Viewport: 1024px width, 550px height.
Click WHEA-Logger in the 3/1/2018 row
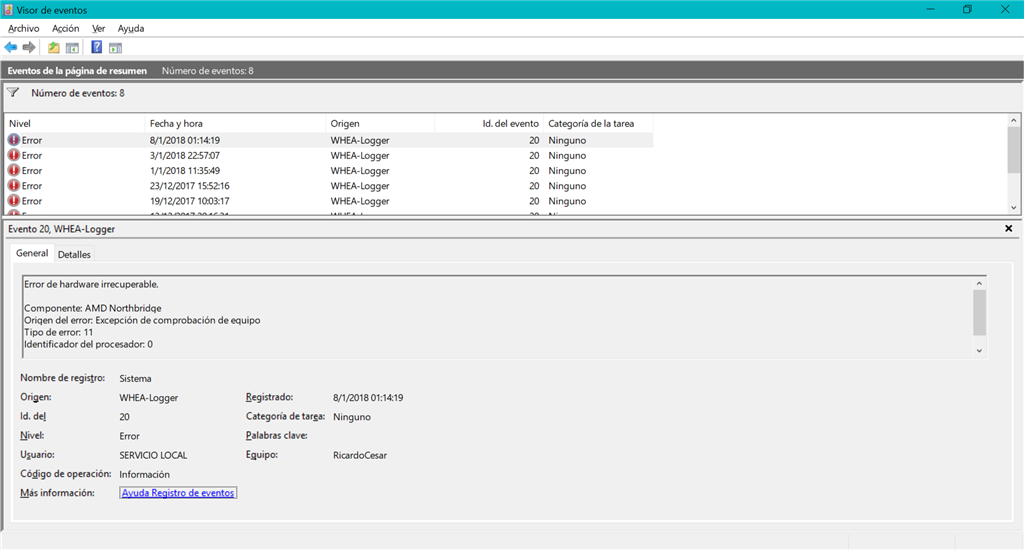[x=360, y=155]
